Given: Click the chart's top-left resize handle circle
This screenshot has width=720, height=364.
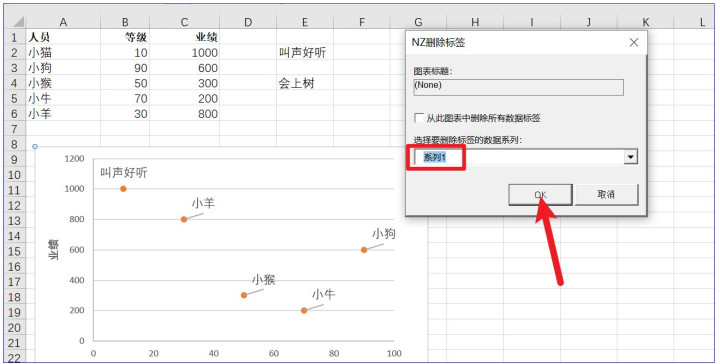Looking at the screenshot, I should [35, 146].
